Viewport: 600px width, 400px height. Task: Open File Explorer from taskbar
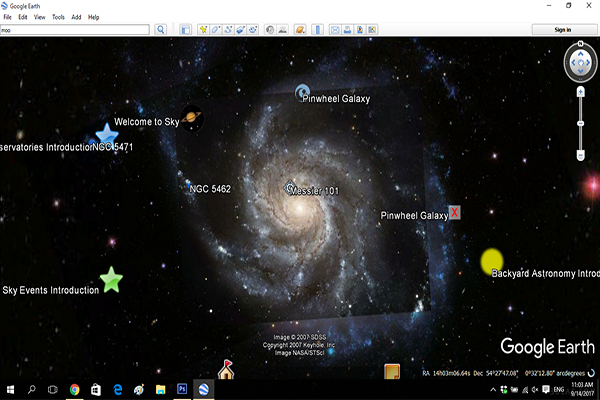pos(160,390)
